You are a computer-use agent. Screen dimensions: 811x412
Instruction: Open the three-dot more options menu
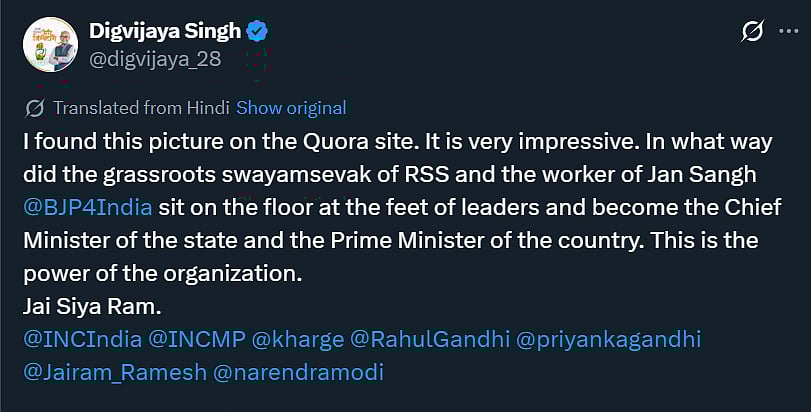(787, 32)
